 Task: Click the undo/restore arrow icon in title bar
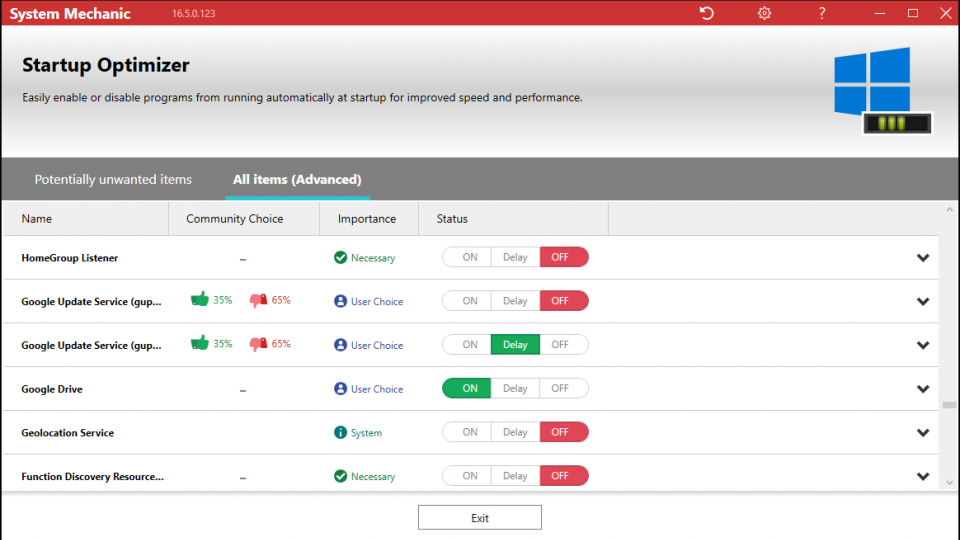coord(707,13)
